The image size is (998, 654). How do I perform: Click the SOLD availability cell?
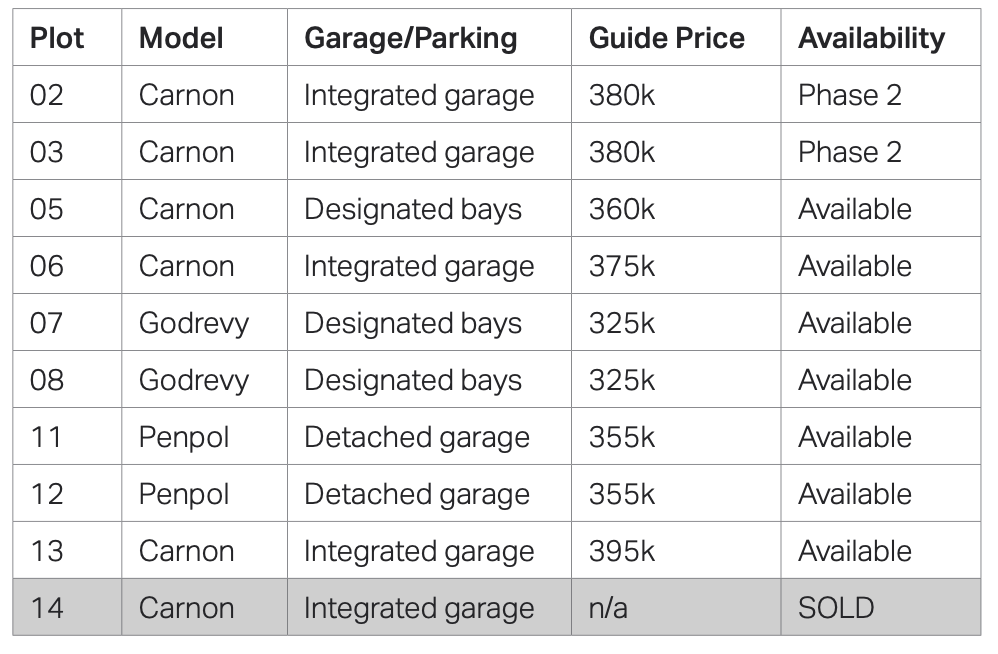pyautogui.click(x=836, y=608)
